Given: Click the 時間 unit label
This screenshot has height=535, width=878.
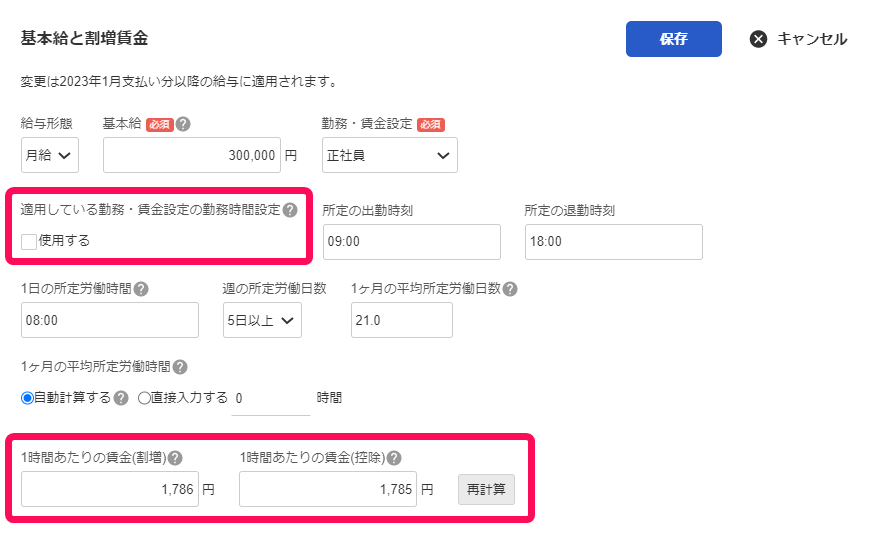Looking at the screenshot, I should coord(329,398).
